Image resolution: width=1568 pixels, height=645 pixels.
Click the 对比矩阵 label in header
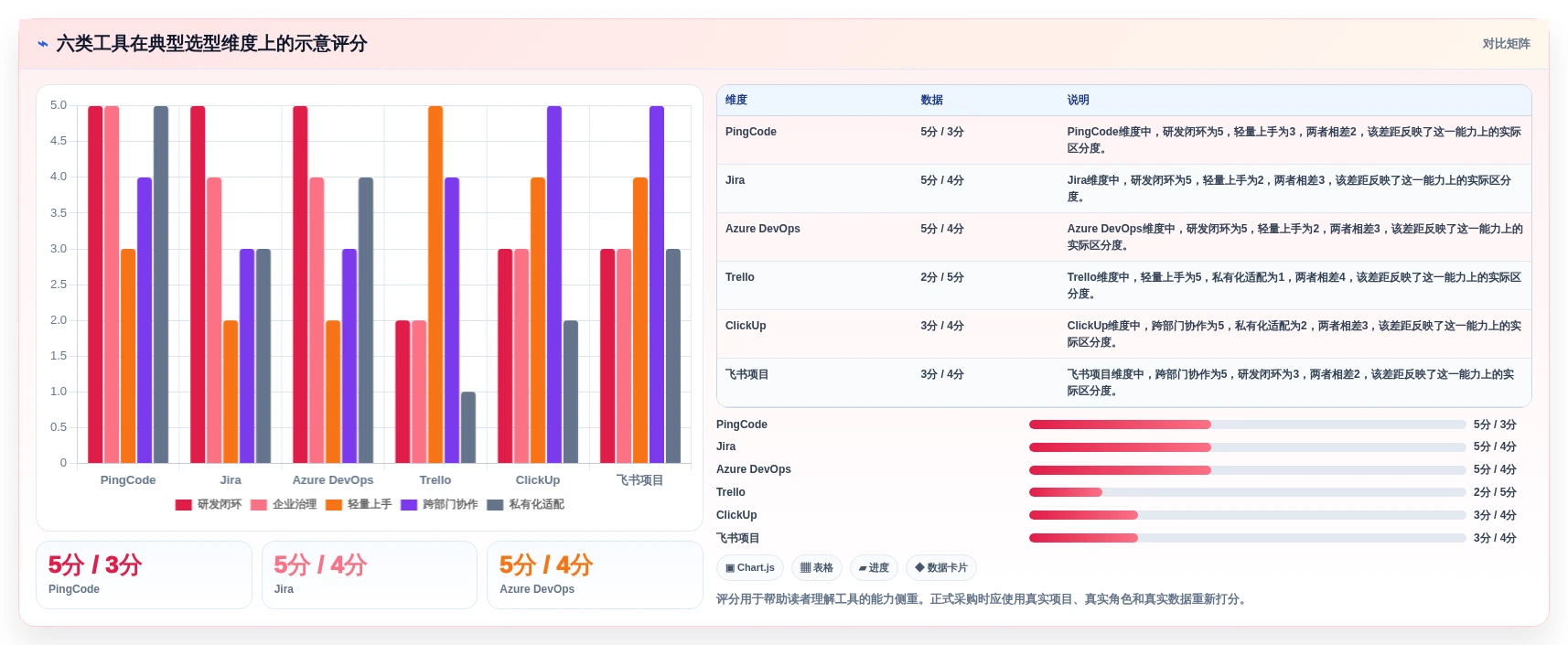point(1506,44)
